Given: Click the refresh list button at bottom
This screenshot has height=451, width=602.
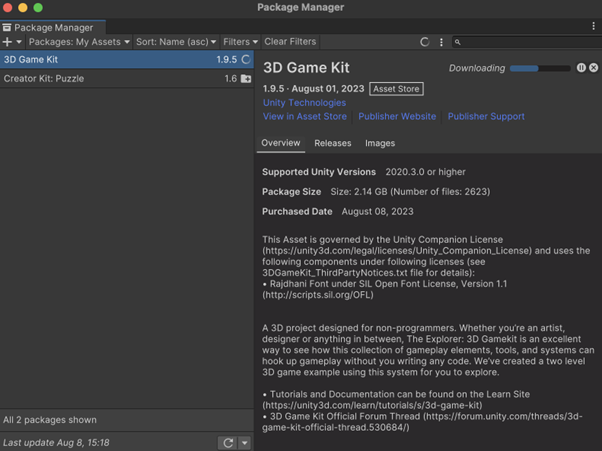Looking at the screenshot, I should pos(228,443).
